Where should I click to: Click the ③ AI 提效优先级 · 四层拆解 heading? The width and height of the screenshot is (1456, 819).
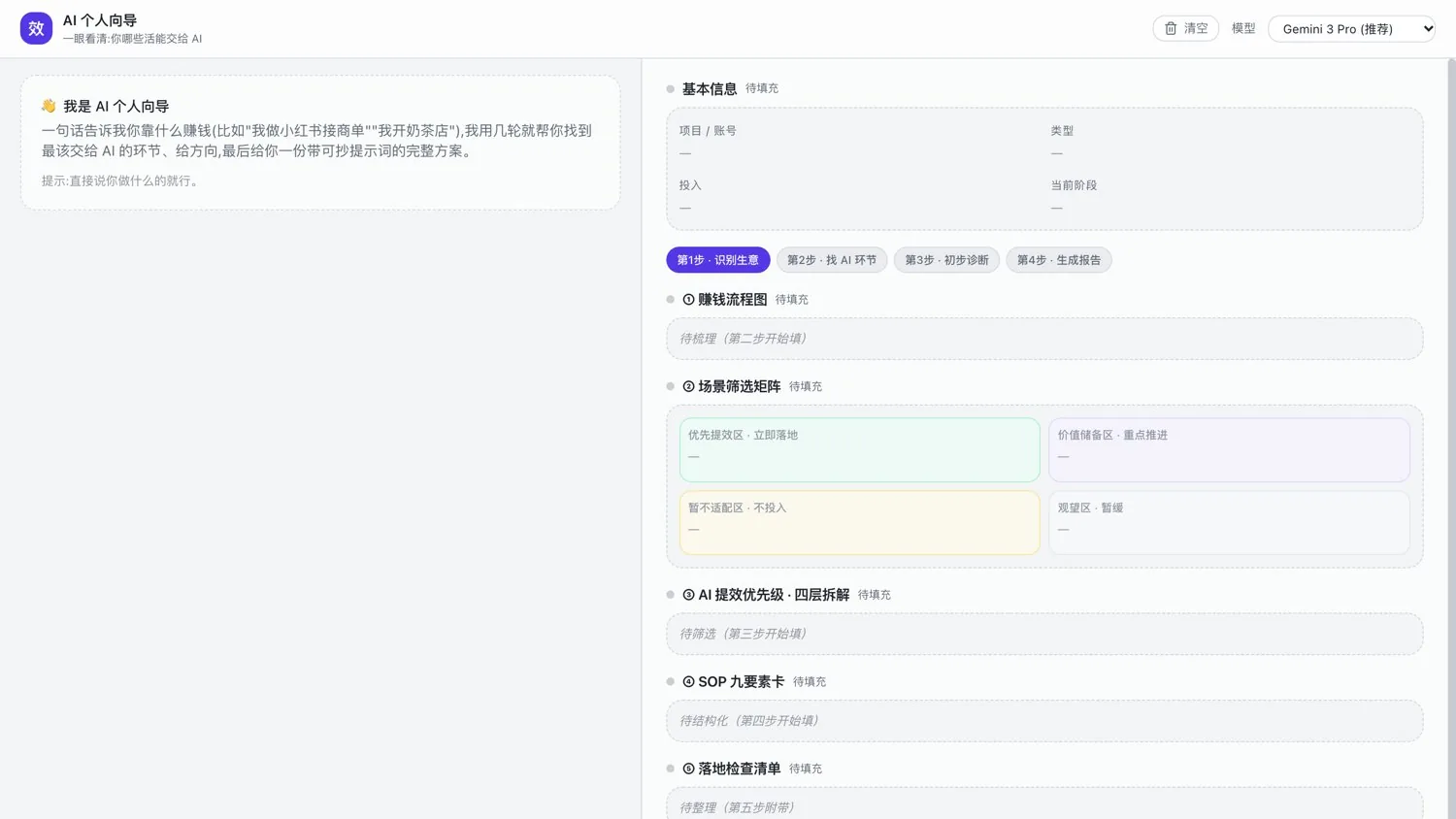tap(766, 595)
